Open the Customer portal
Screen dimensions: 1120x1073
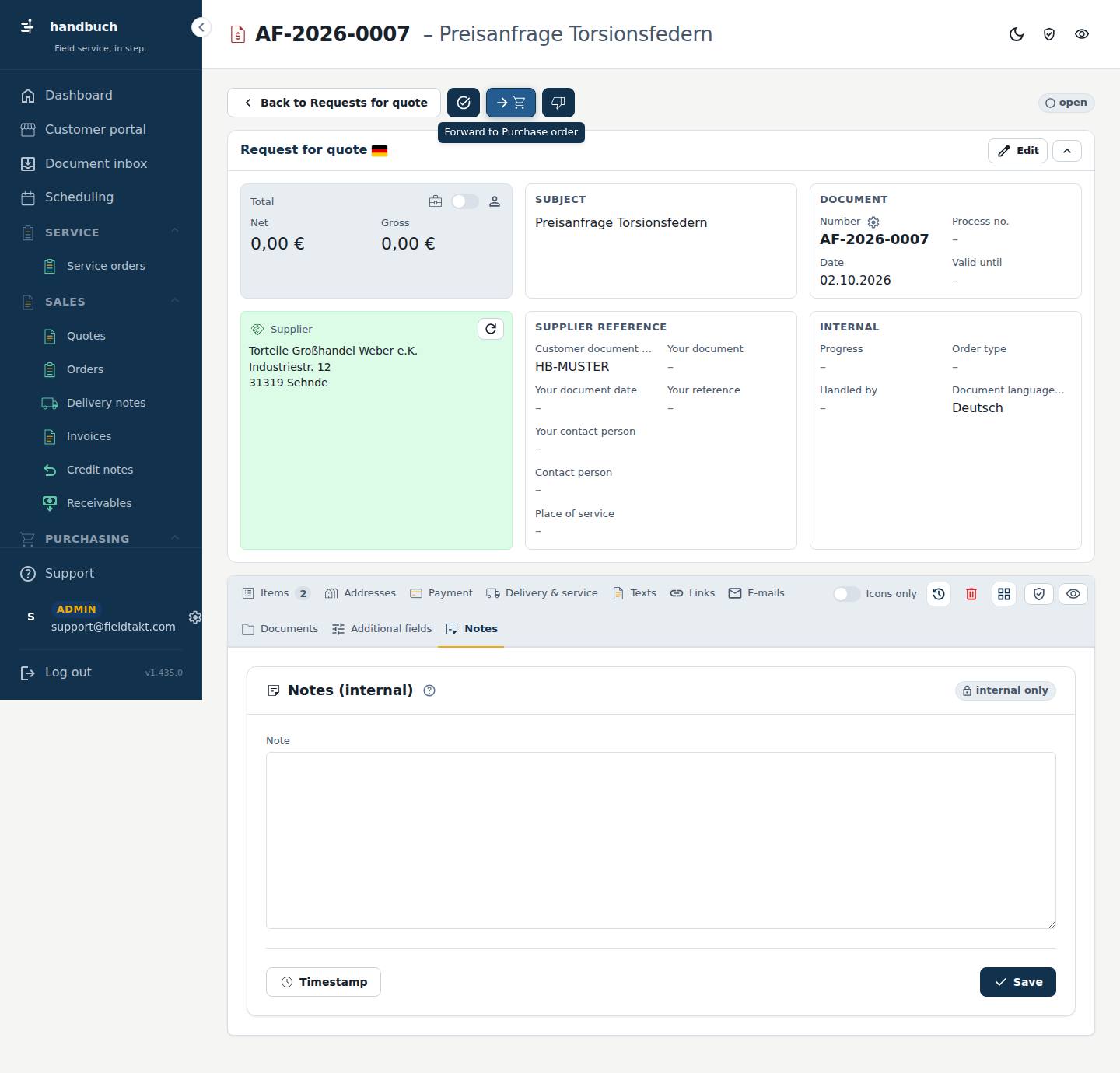pos(101,129)
